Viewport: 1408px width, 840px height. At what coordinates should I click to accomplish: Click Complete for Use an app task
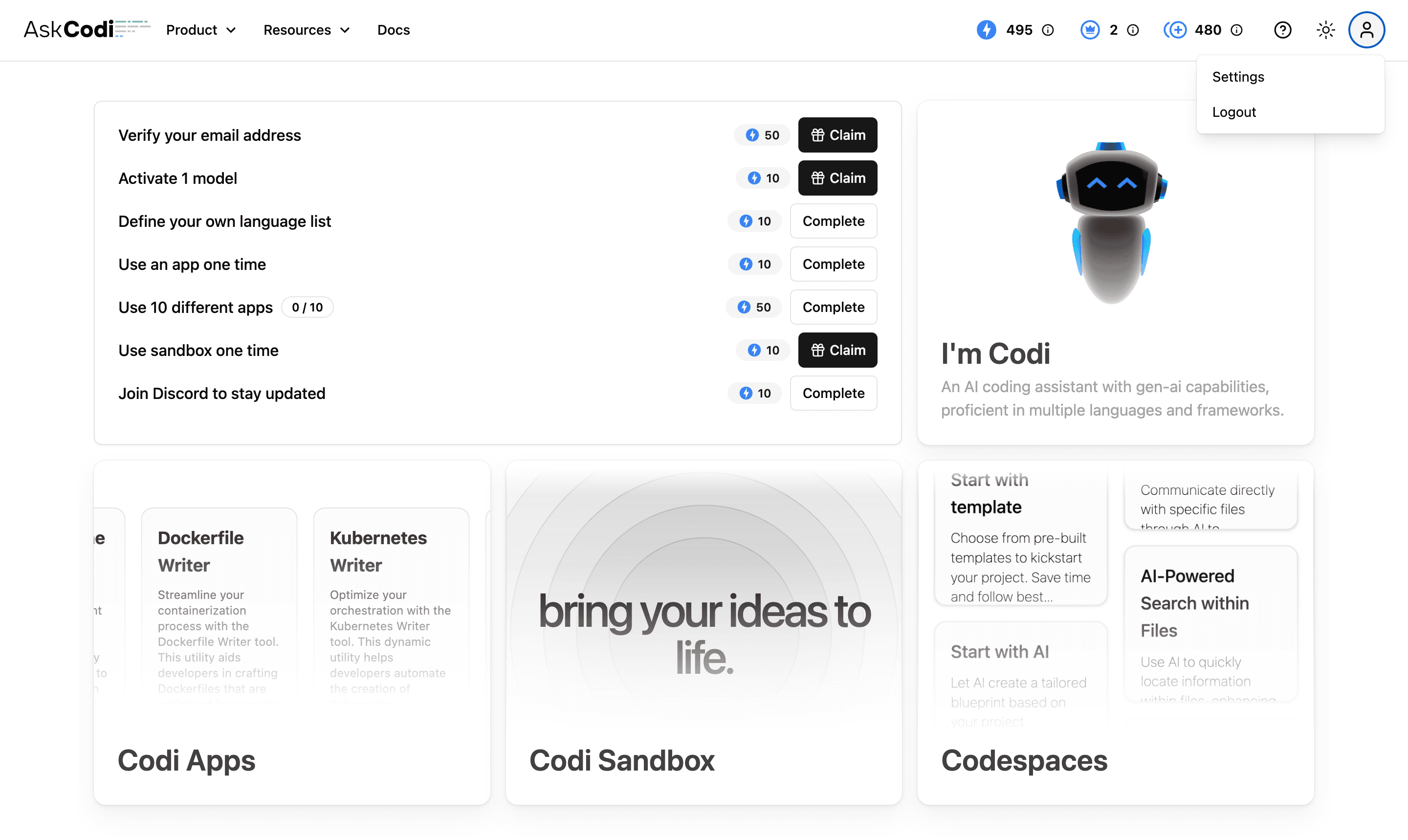833,264
